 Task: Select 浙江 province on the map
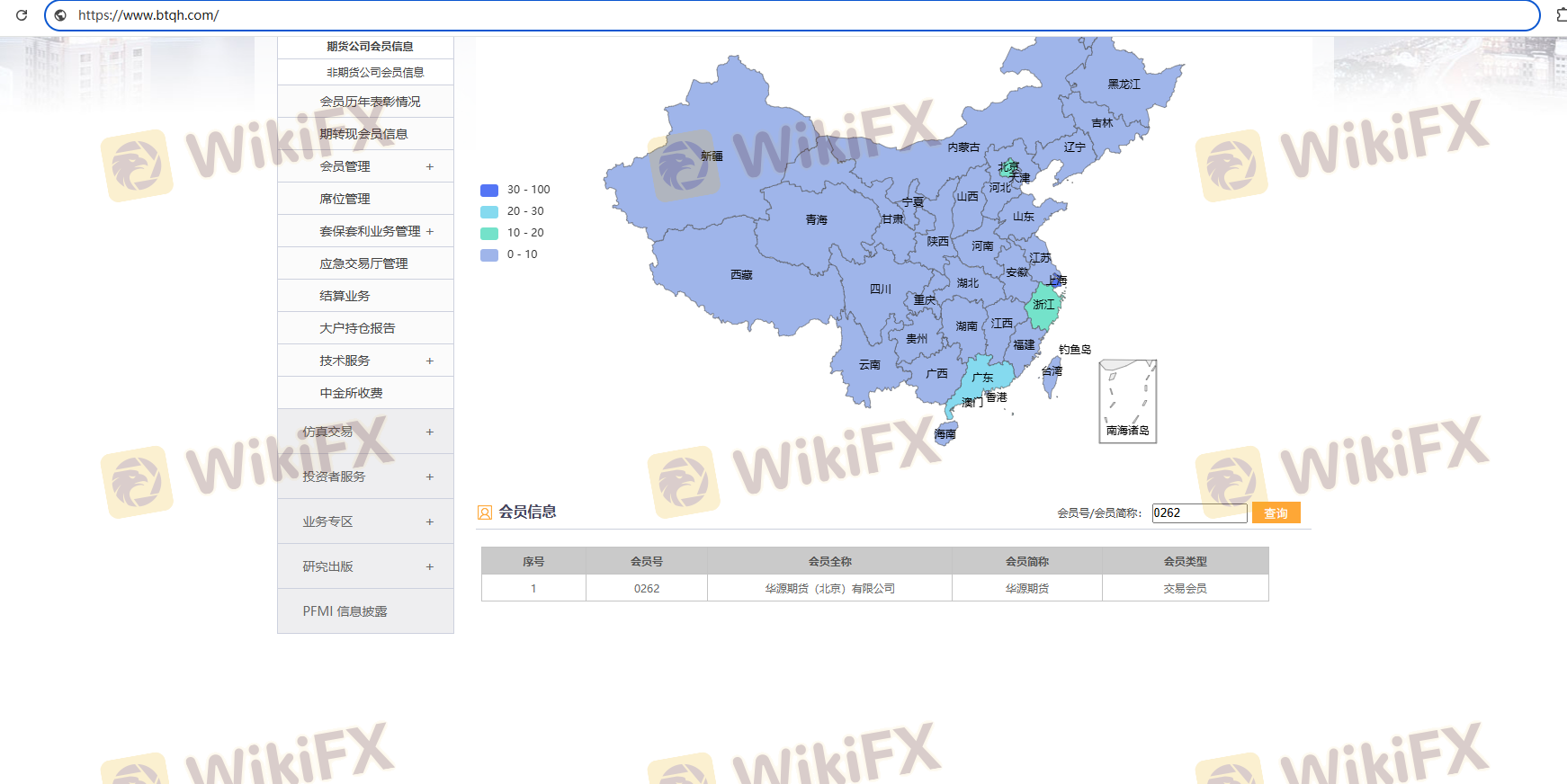[x=1043, y=306]
